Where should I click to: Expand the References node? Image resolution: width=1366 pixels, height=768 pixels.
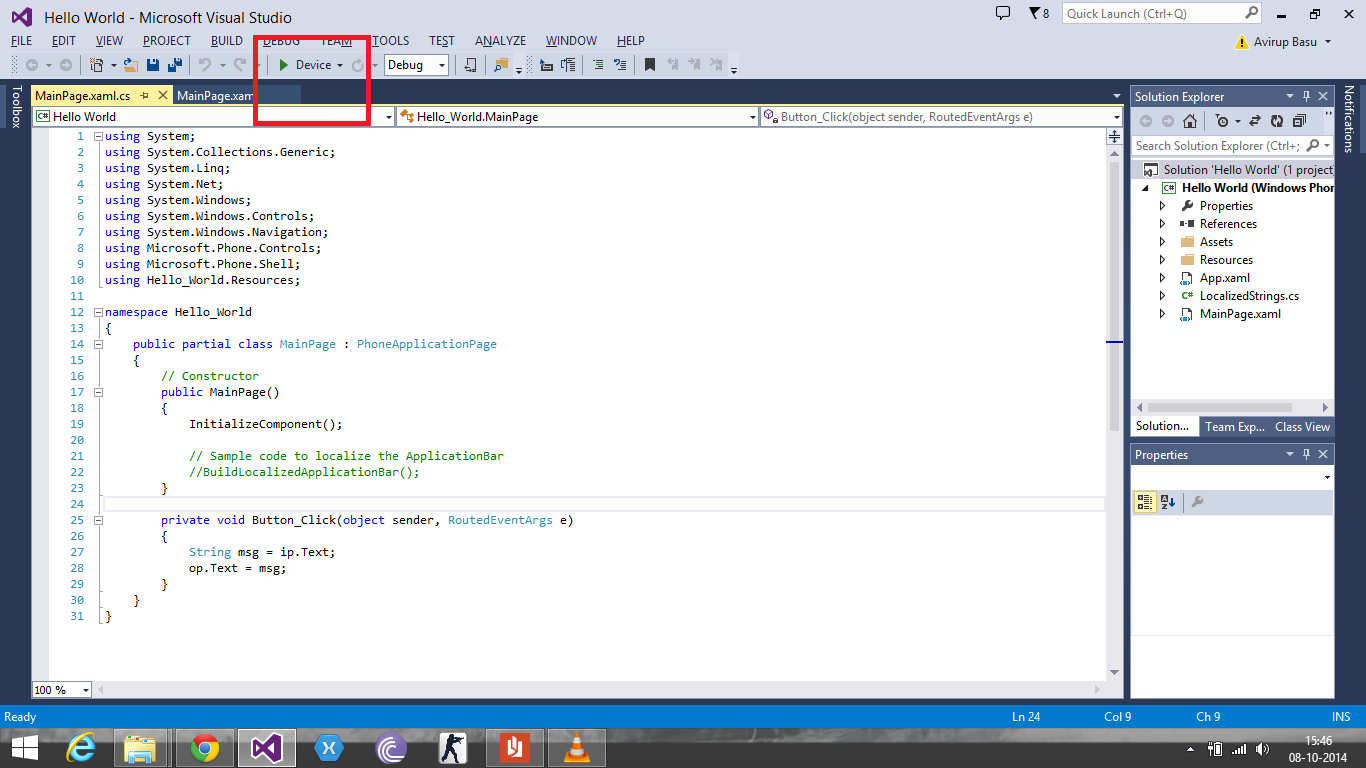pos(1162,224)
